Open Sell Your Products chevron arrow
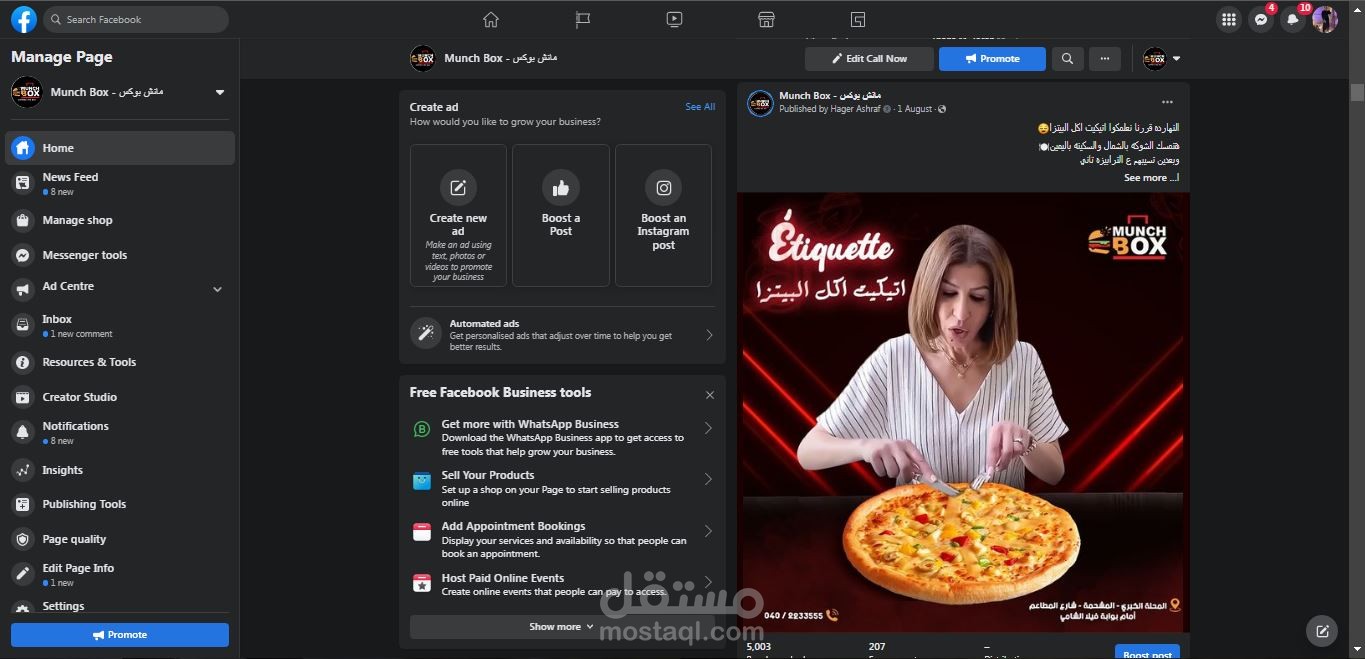The height and width of the screenshot is (659, 1365). point(708,479)
